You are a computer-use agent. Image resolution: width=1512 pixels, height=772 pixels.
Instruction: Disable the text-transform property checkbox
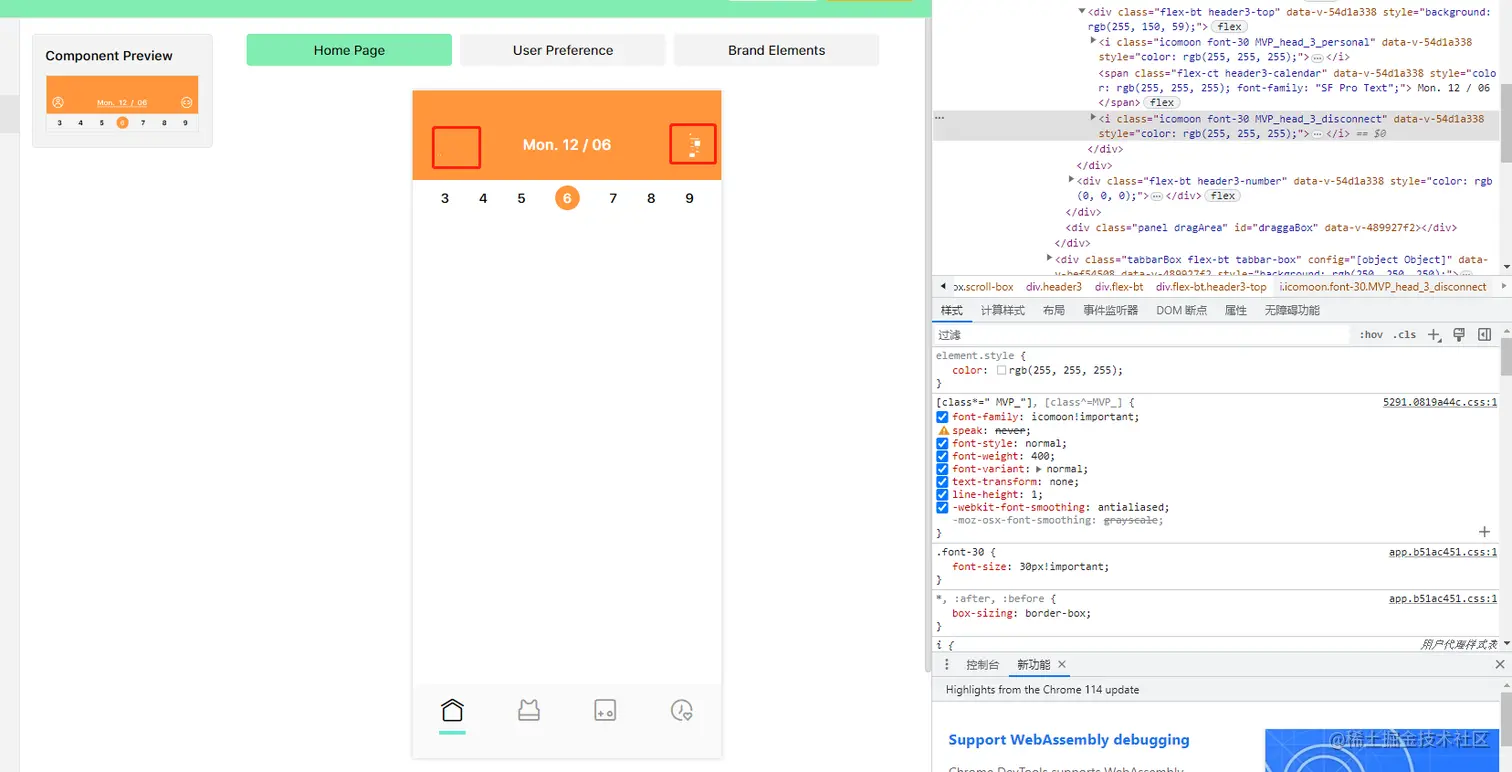tap(943, 482)
